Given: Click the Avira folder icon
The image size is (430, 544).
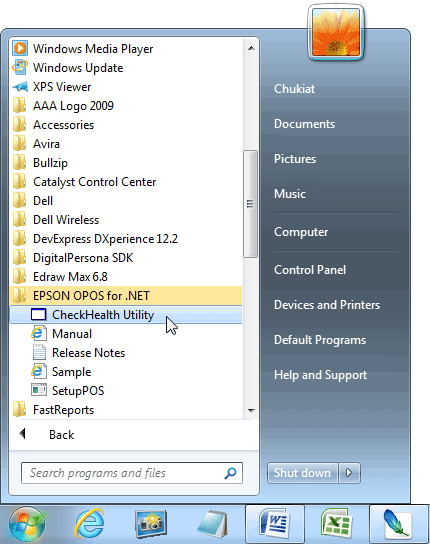Looking at the screenshot, I should [19, 144].
